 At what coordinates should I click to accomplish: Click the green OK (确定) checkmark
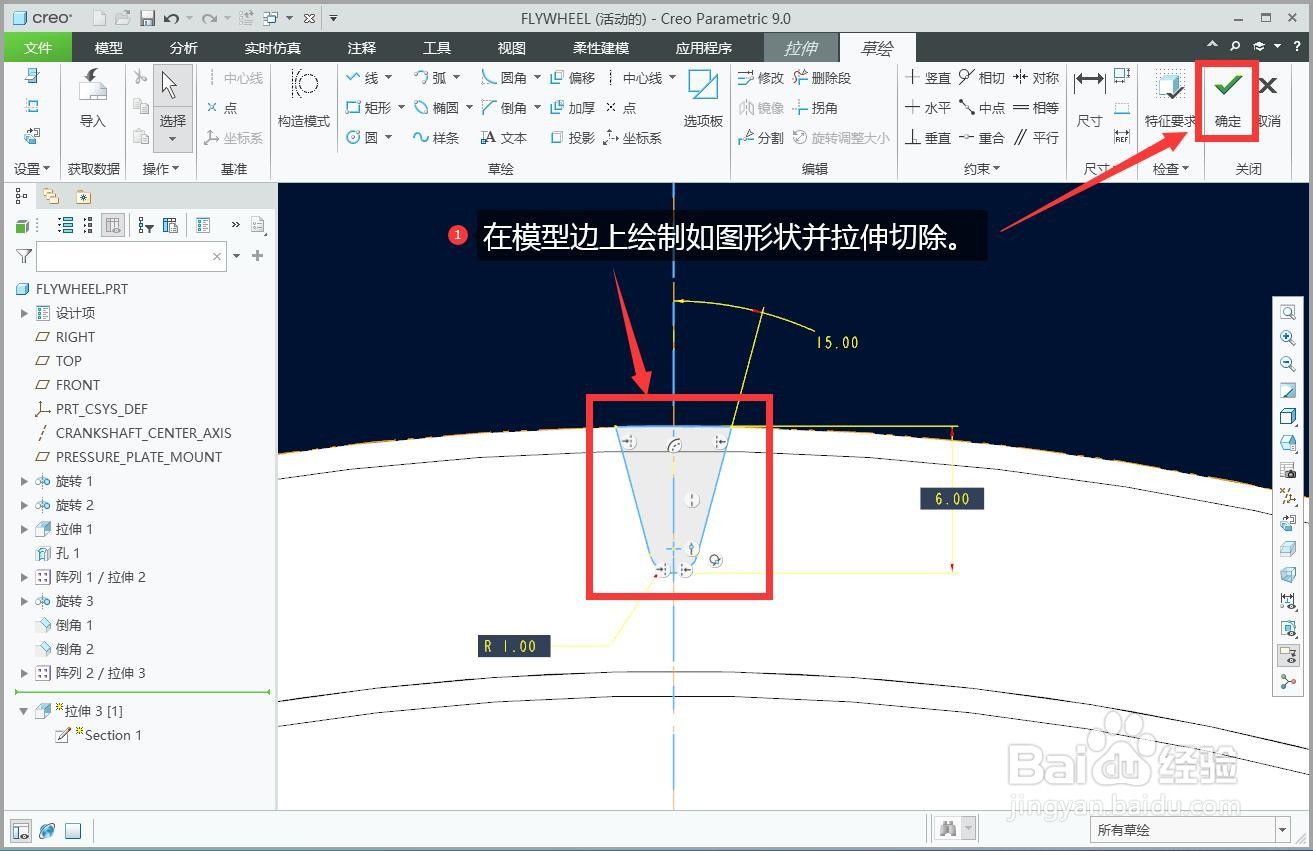click(x=1227, y=98)
